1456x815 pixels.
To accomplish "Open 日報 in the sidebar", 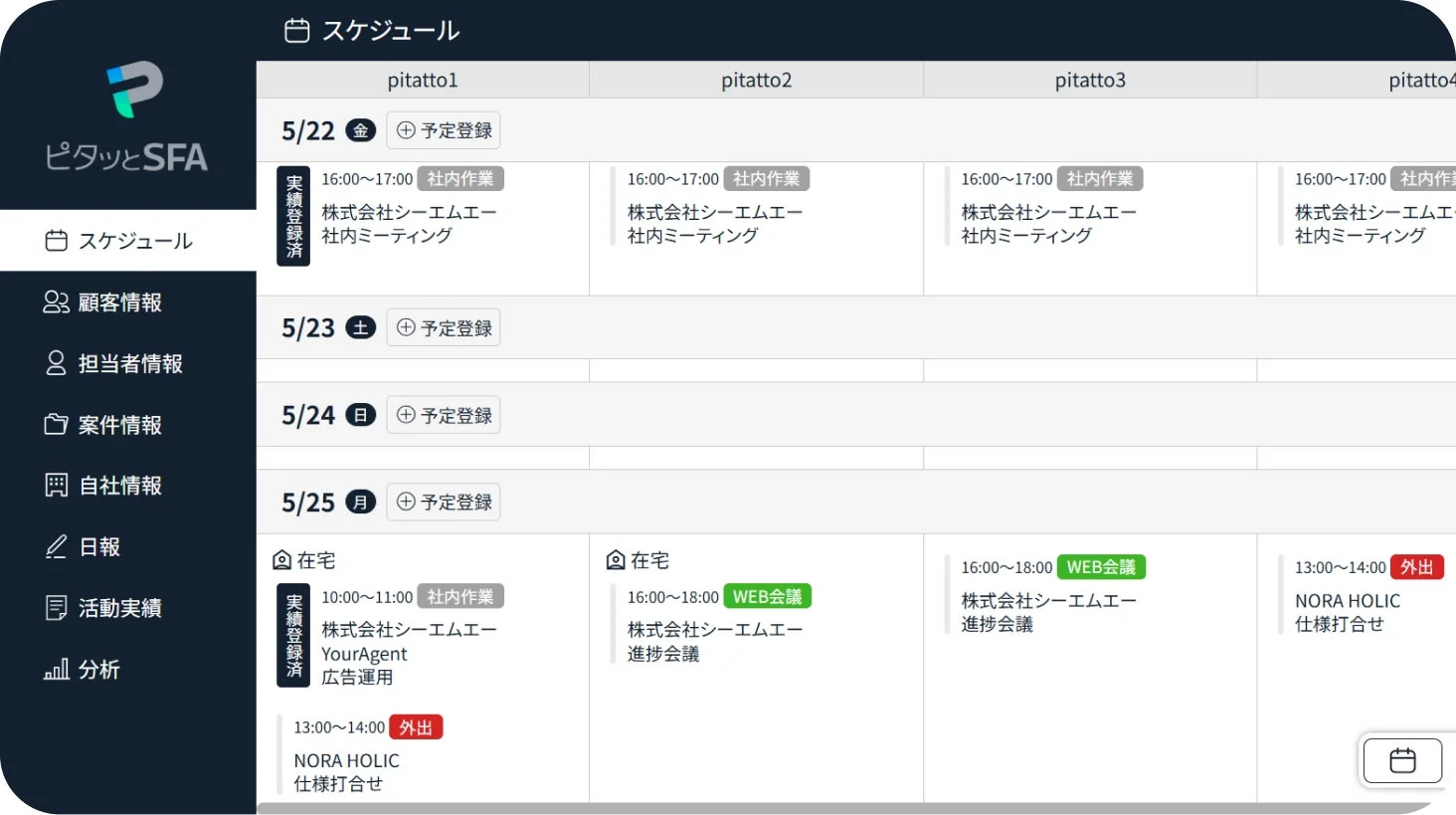I will pyautogui.click(x=127, y=547).
